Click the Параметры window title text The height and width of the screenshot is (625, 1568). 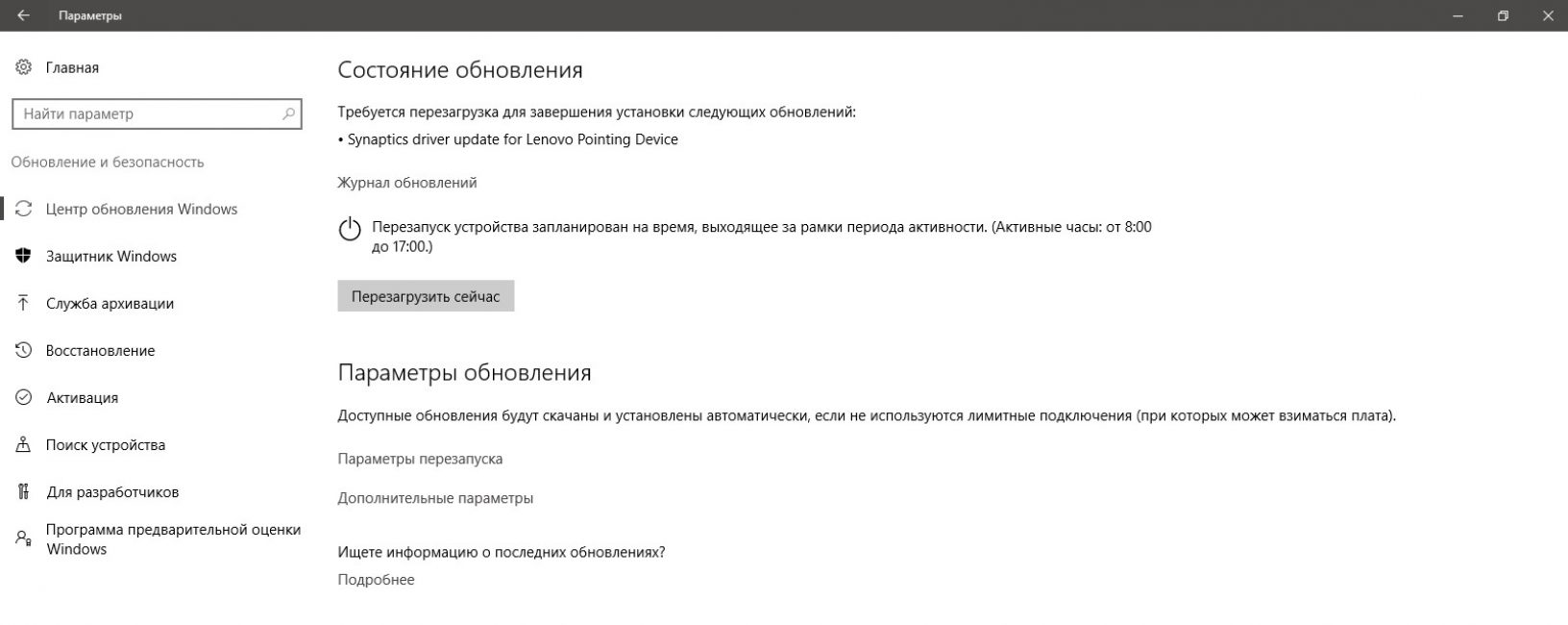(89, 15)
